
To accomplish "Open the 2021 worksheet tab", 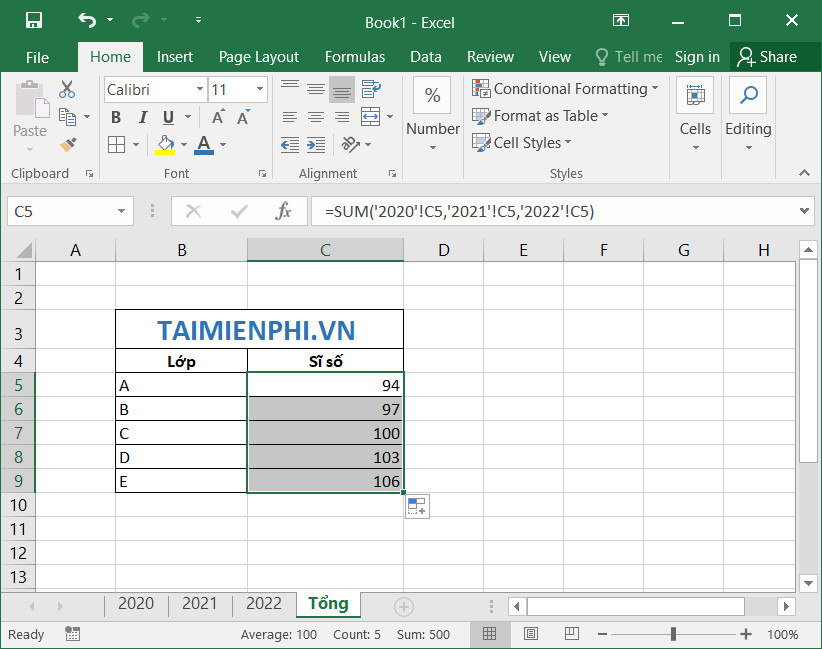I will tap(200, 604).
